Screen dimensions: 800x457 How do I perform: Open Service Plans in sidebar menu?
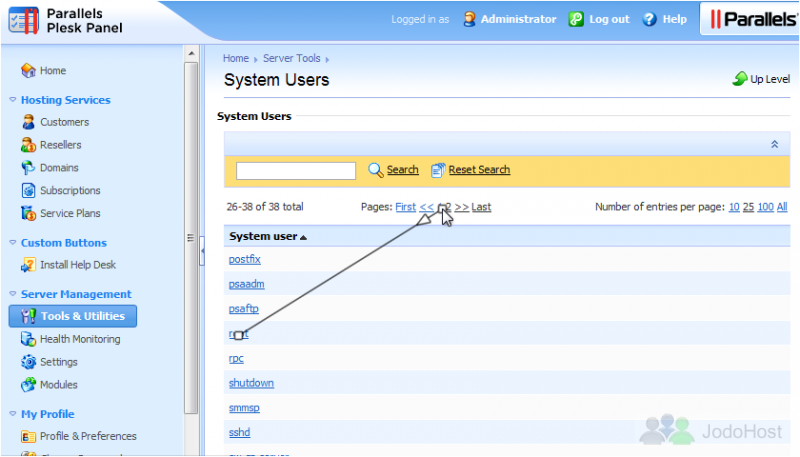[x=70, y=213]
